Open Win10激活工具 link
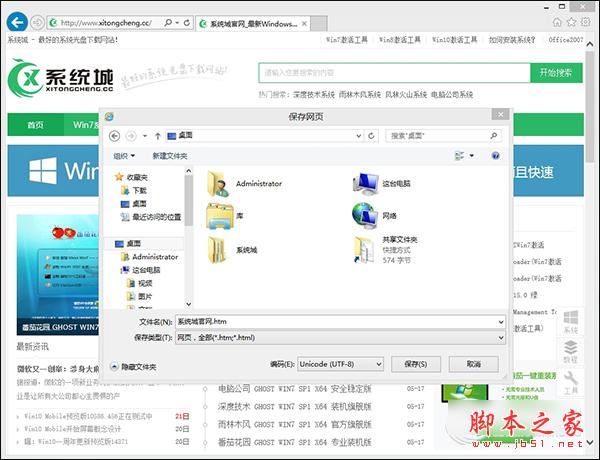 point(455,39)
